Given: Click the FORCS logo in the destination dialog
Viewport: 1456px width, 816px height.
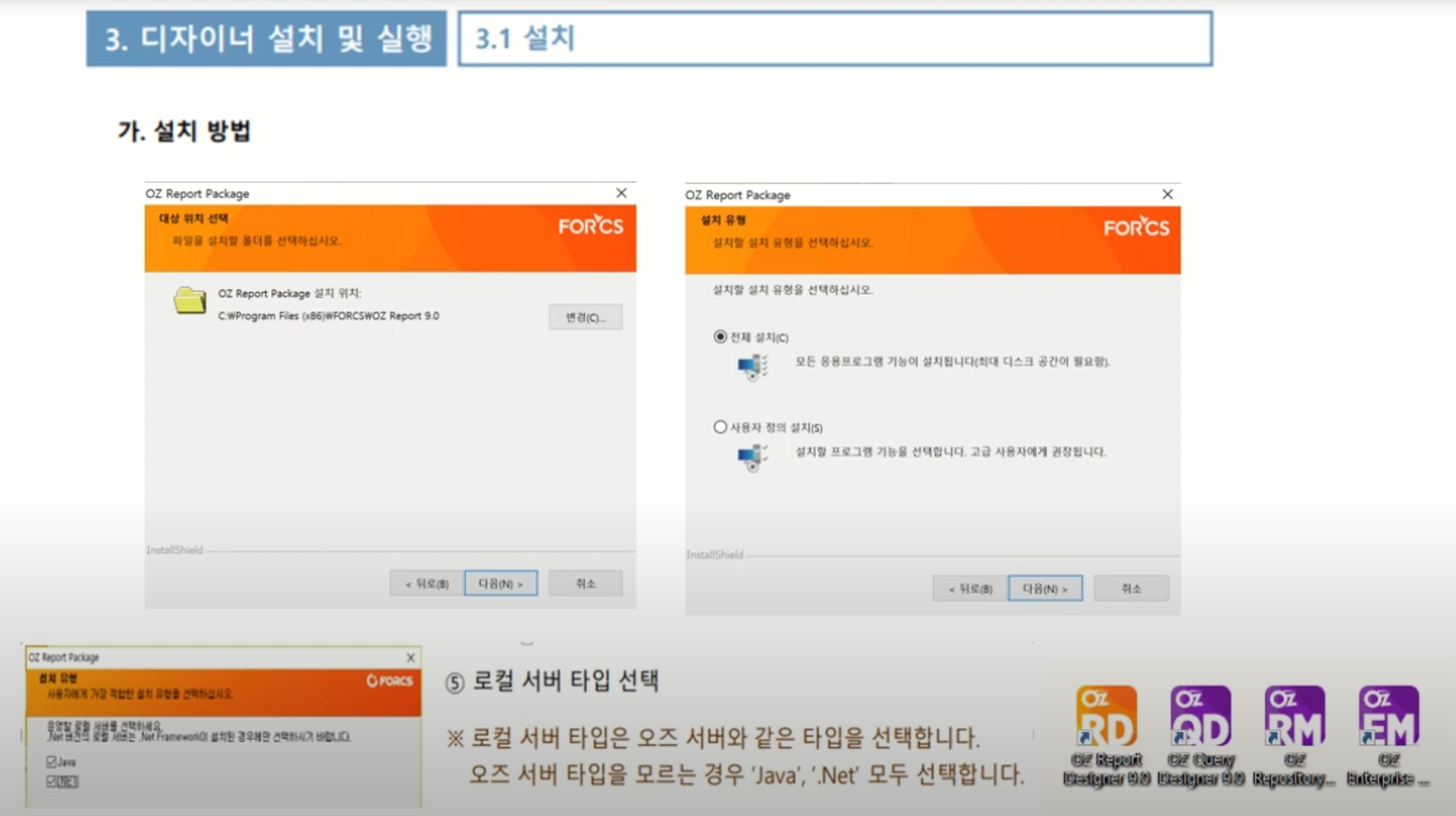Looking at the screenshot, I should [x=591, y=225].
